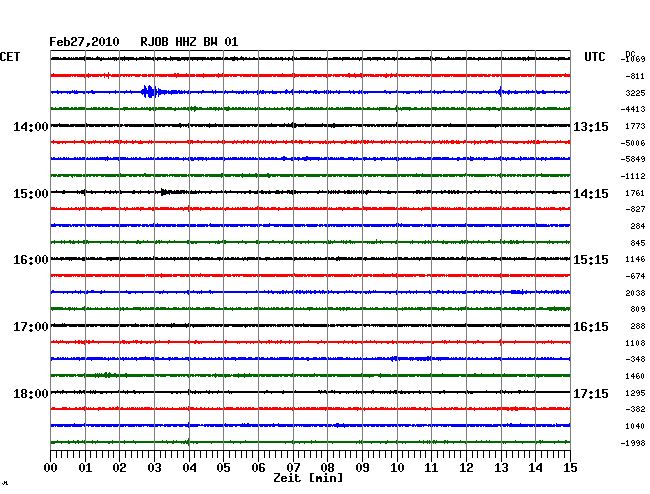The width and height of the screenshot is (650, 494).
Task: Click the 15:15 UTC time label
Action: [x=591, y=260]
